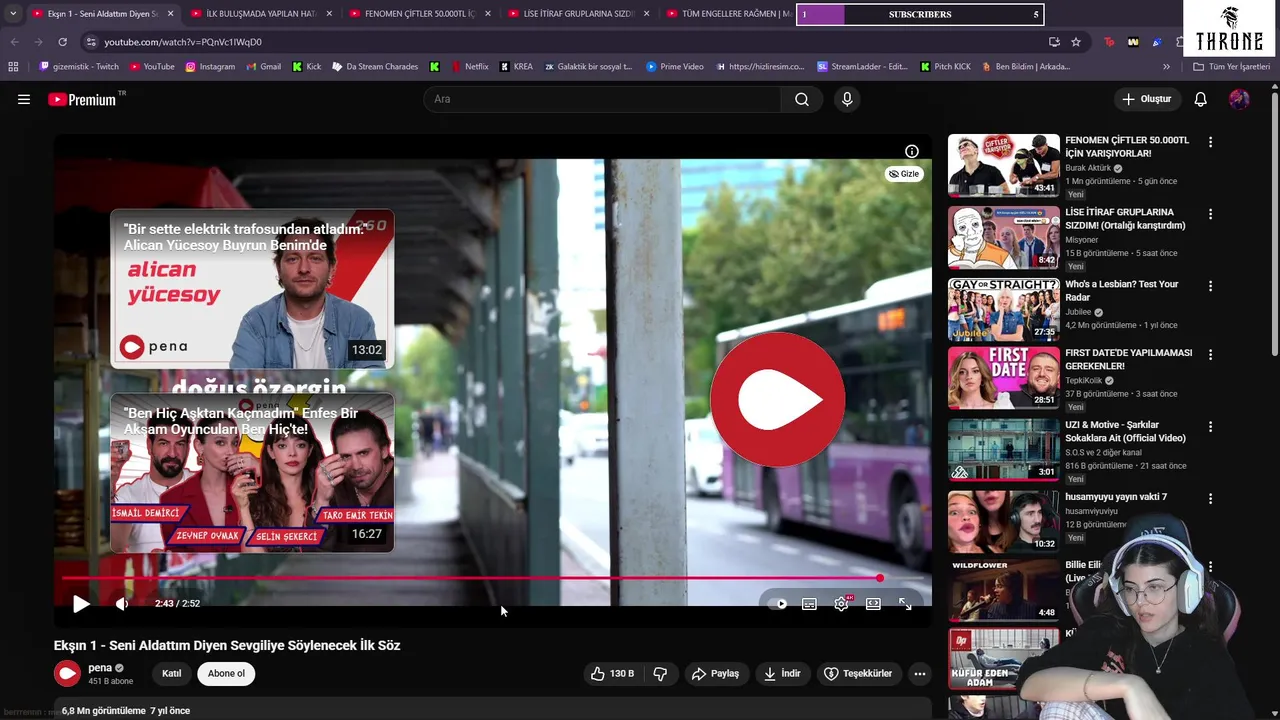Image resolution: width=1280 pixels, height=720 pixels.
Task: Open options for UZI & Motive video
Action: 1210,426
